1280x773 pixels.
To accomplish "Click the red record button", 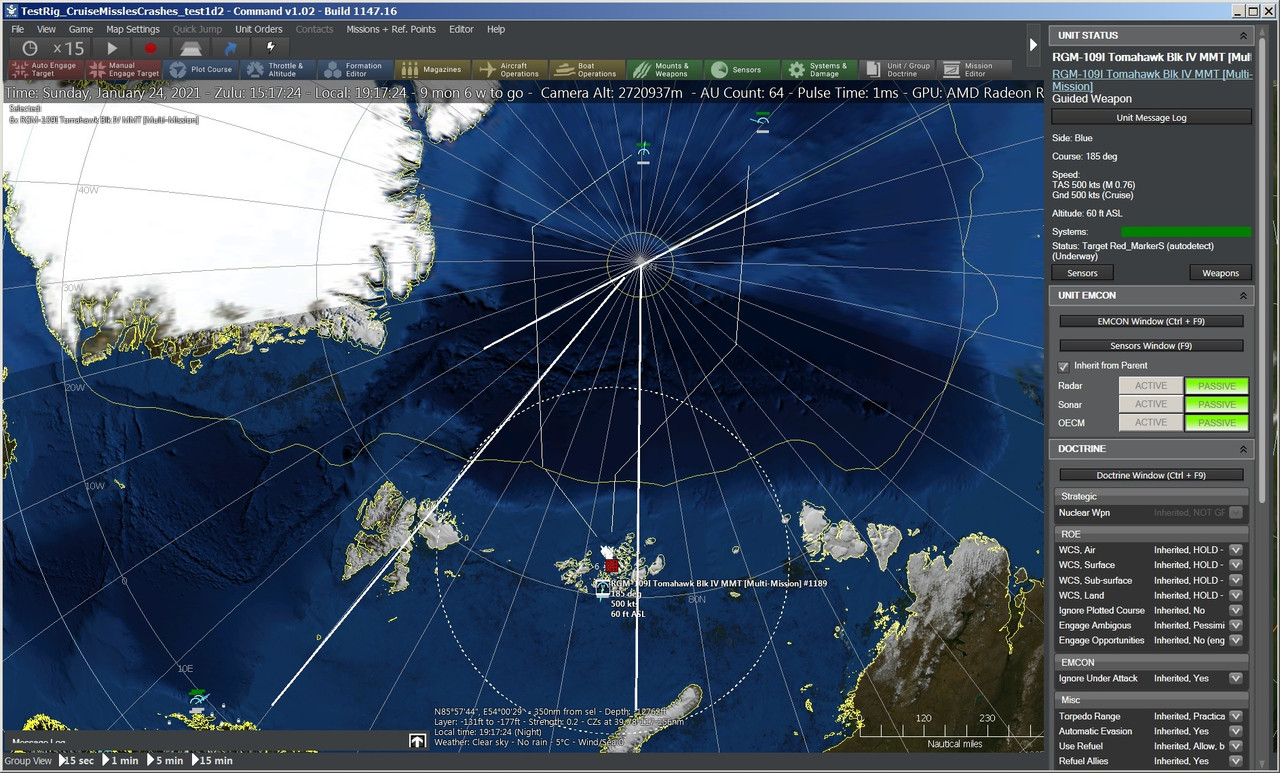I will 151,48.
